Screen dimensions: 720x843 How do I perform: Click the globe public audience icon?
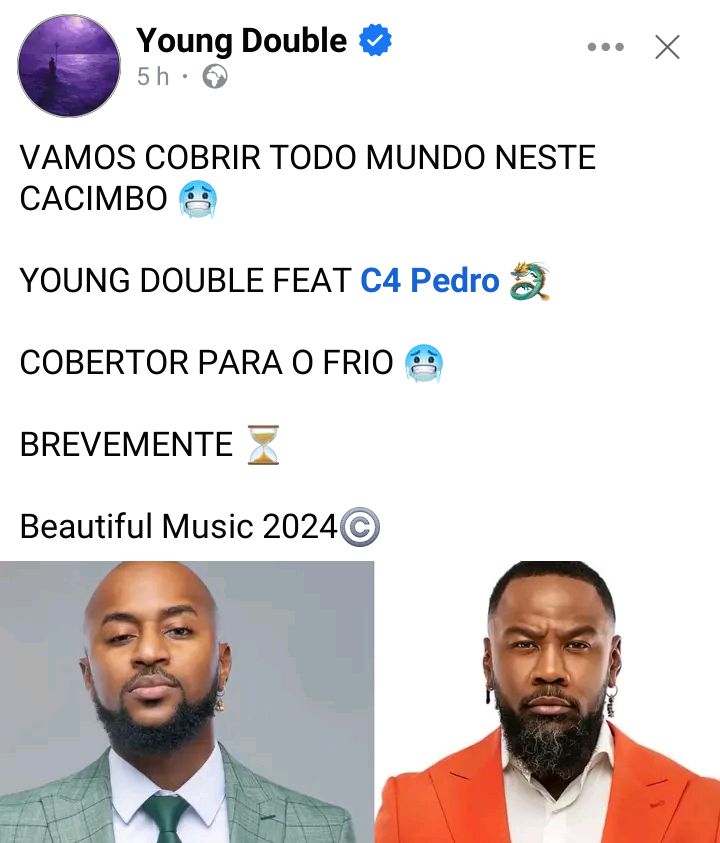coord(215,76)
